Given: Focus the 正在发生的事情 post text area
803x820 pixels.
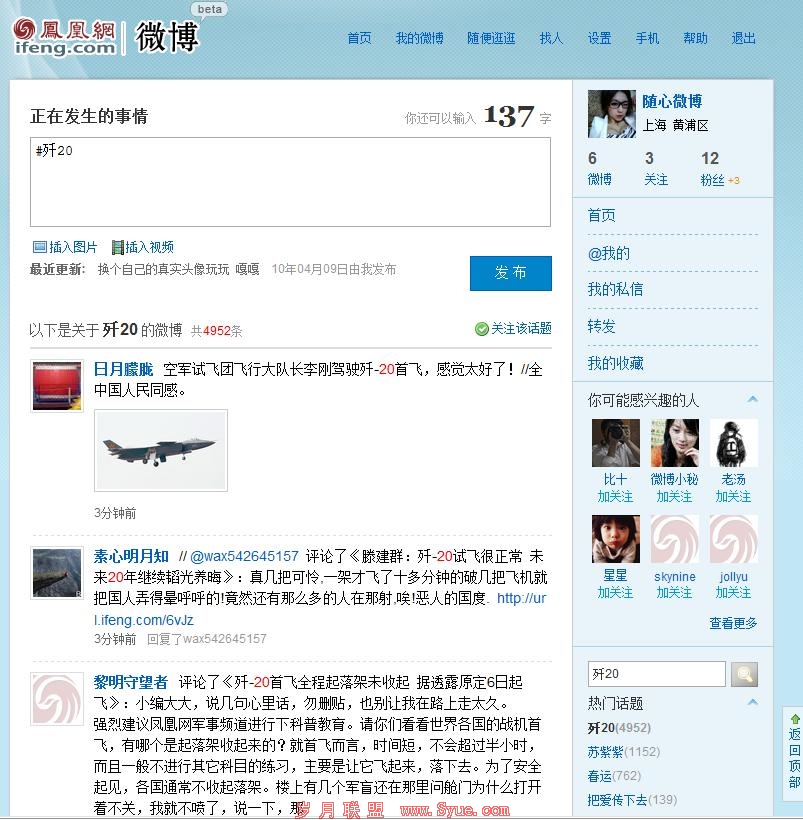Looking at the screenshot, I should tap(290, 182).
